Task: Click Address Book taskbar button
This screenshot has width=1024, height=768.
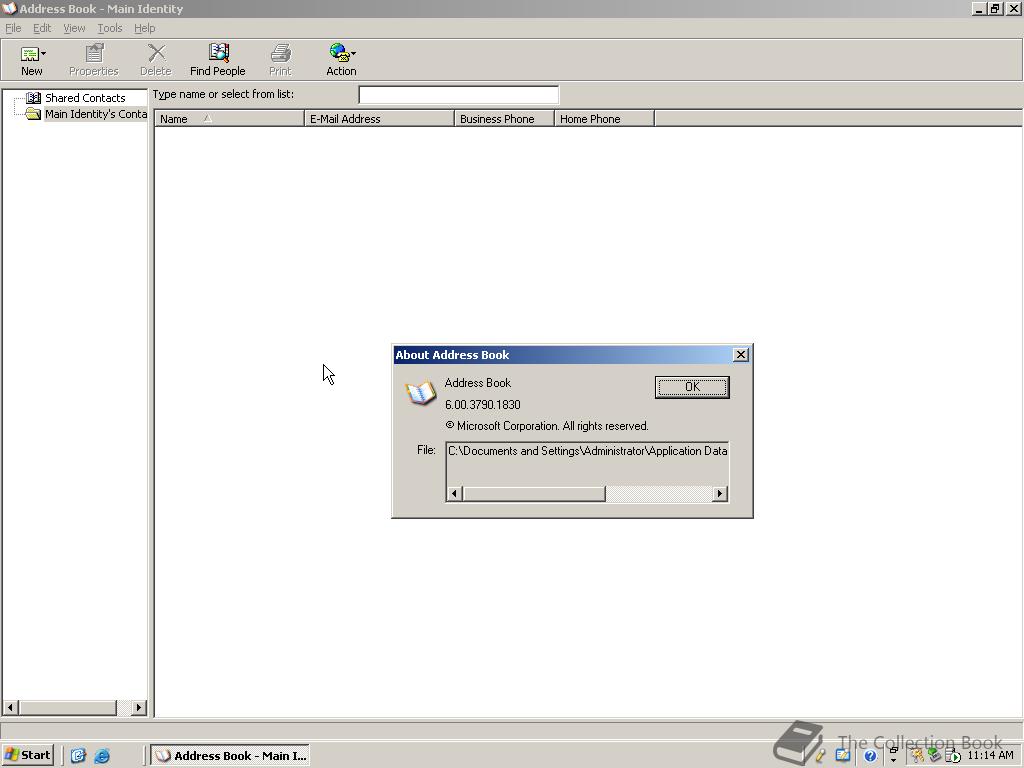Action: [x=230, y=756]
